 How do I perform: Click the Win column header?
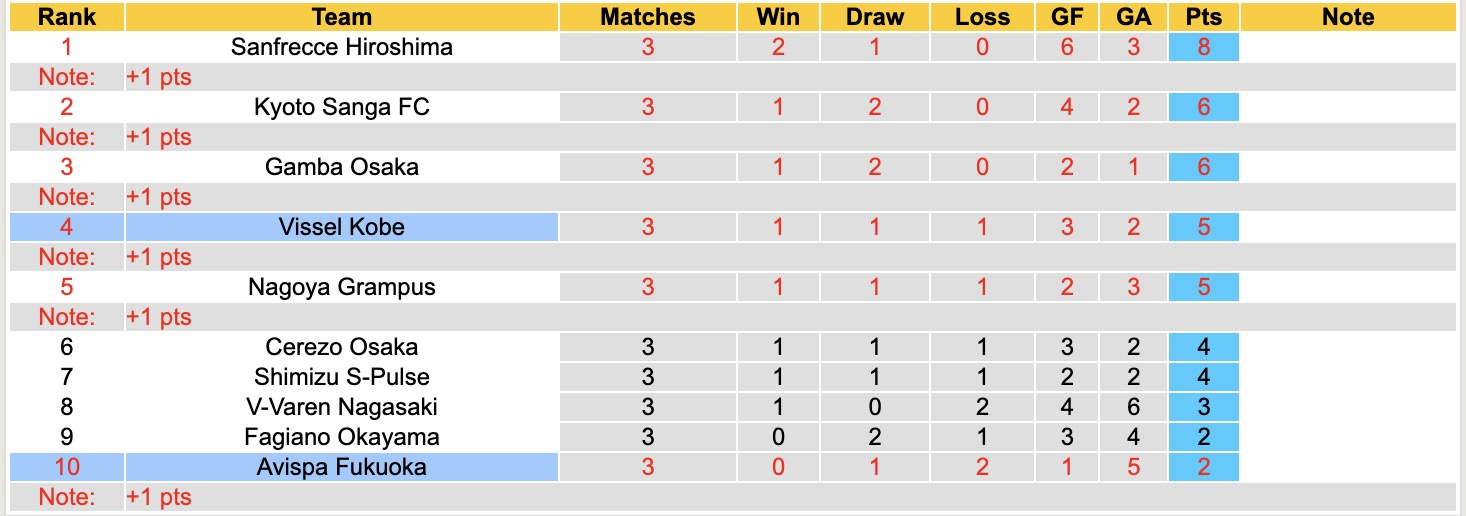click(x=778, y=17)
